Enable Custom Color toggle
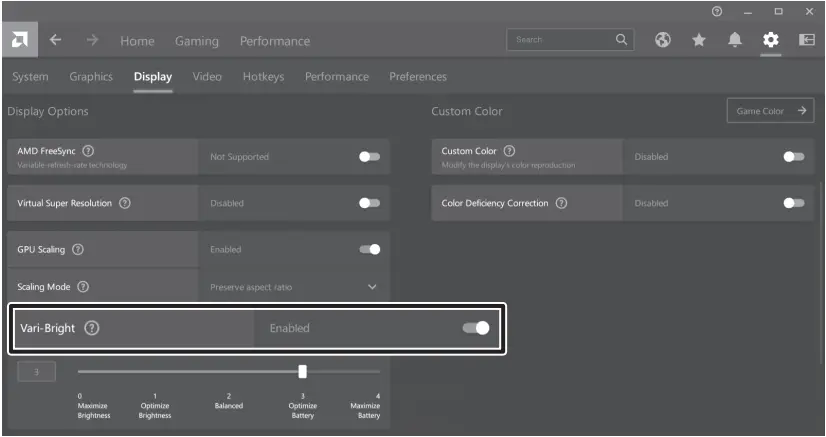This screenshot has width=826, height=437. (x=793, y=157)
